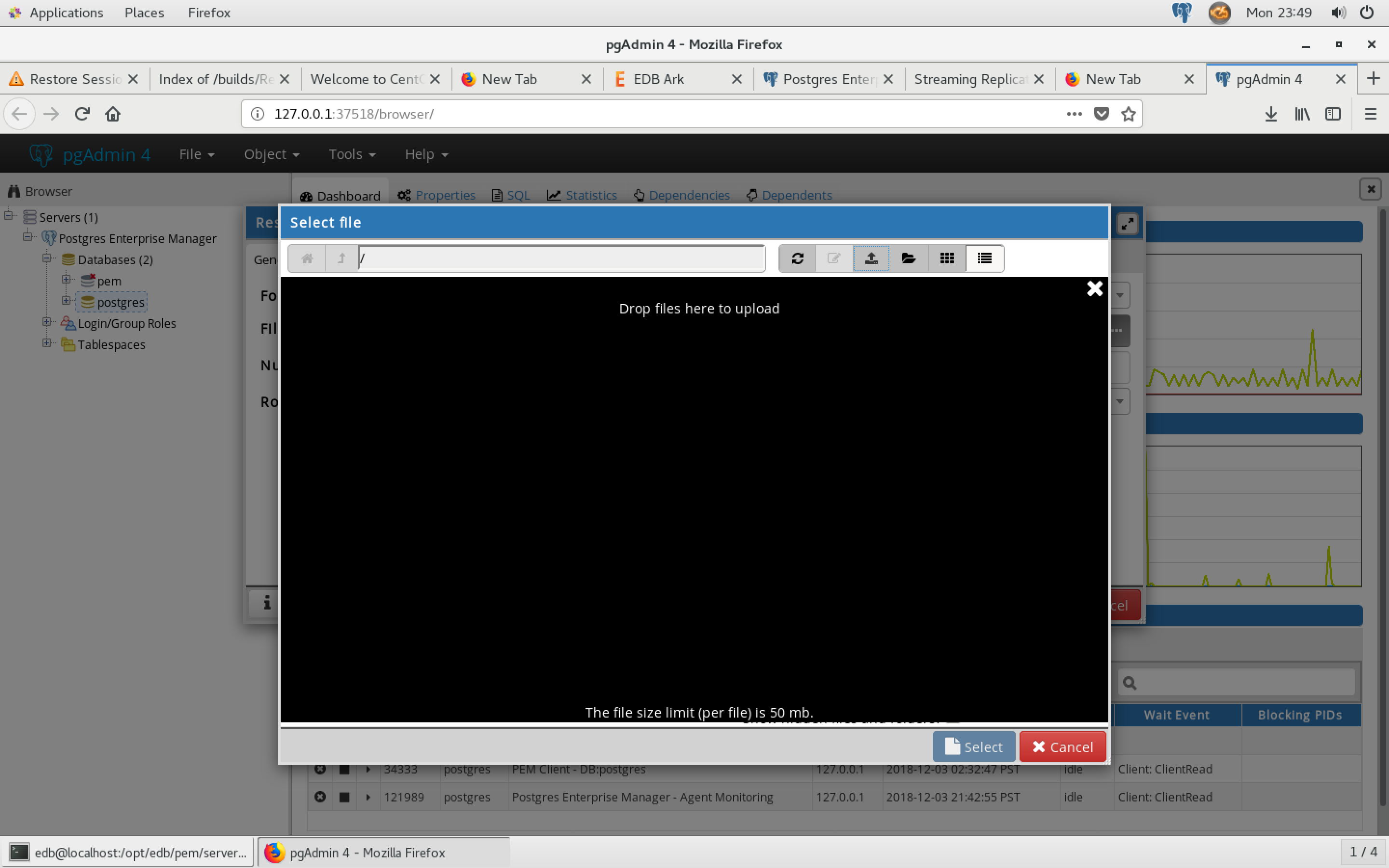Maximize the restore dialog with expand icon
This screenshot has height=868, width=1389.
tap(1127, 223)
